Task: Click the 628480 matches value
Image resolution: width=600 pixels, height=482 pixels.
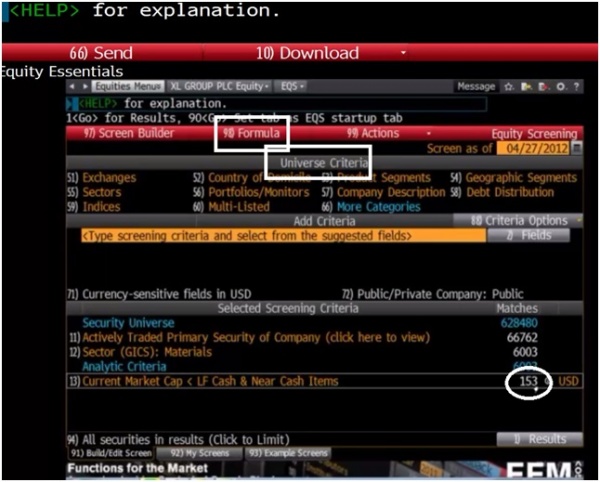Action: 519,323
